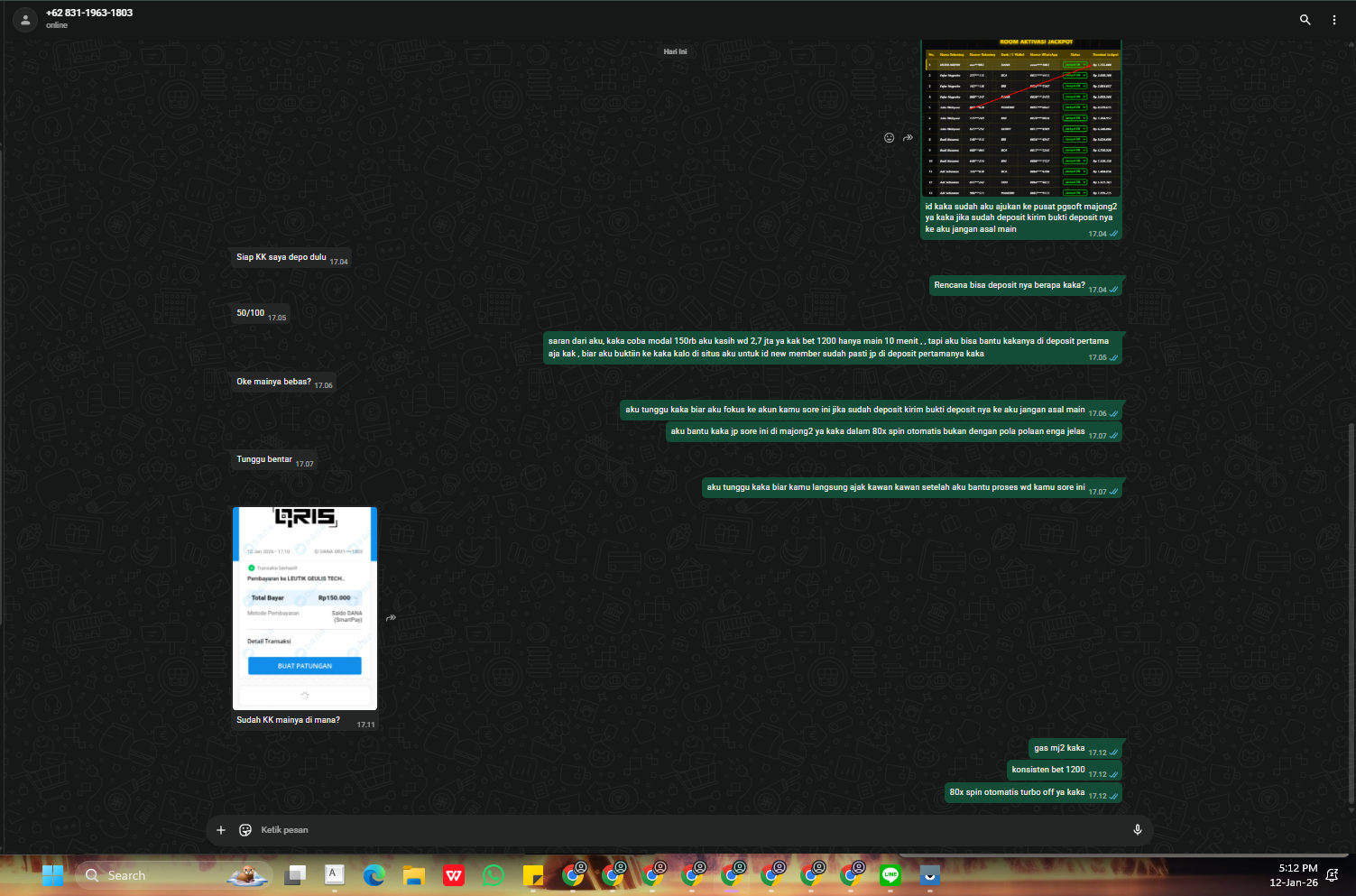Click the "konsisten bet 1200" message
This screenshot has width=1356, height=896.
[1065, 770]
